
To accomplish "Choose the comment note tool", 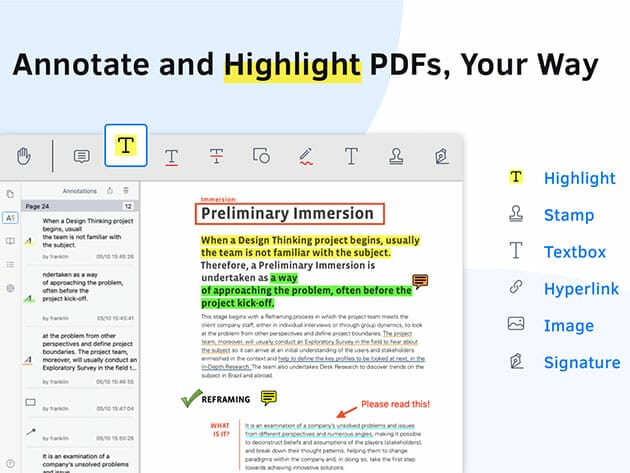I will 82,156.
